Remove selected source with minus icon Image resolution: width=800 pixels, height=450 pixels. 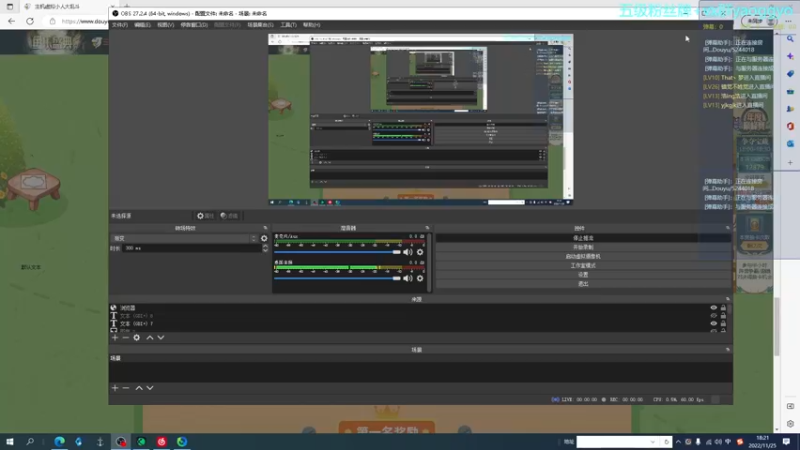tap(126, 337)
